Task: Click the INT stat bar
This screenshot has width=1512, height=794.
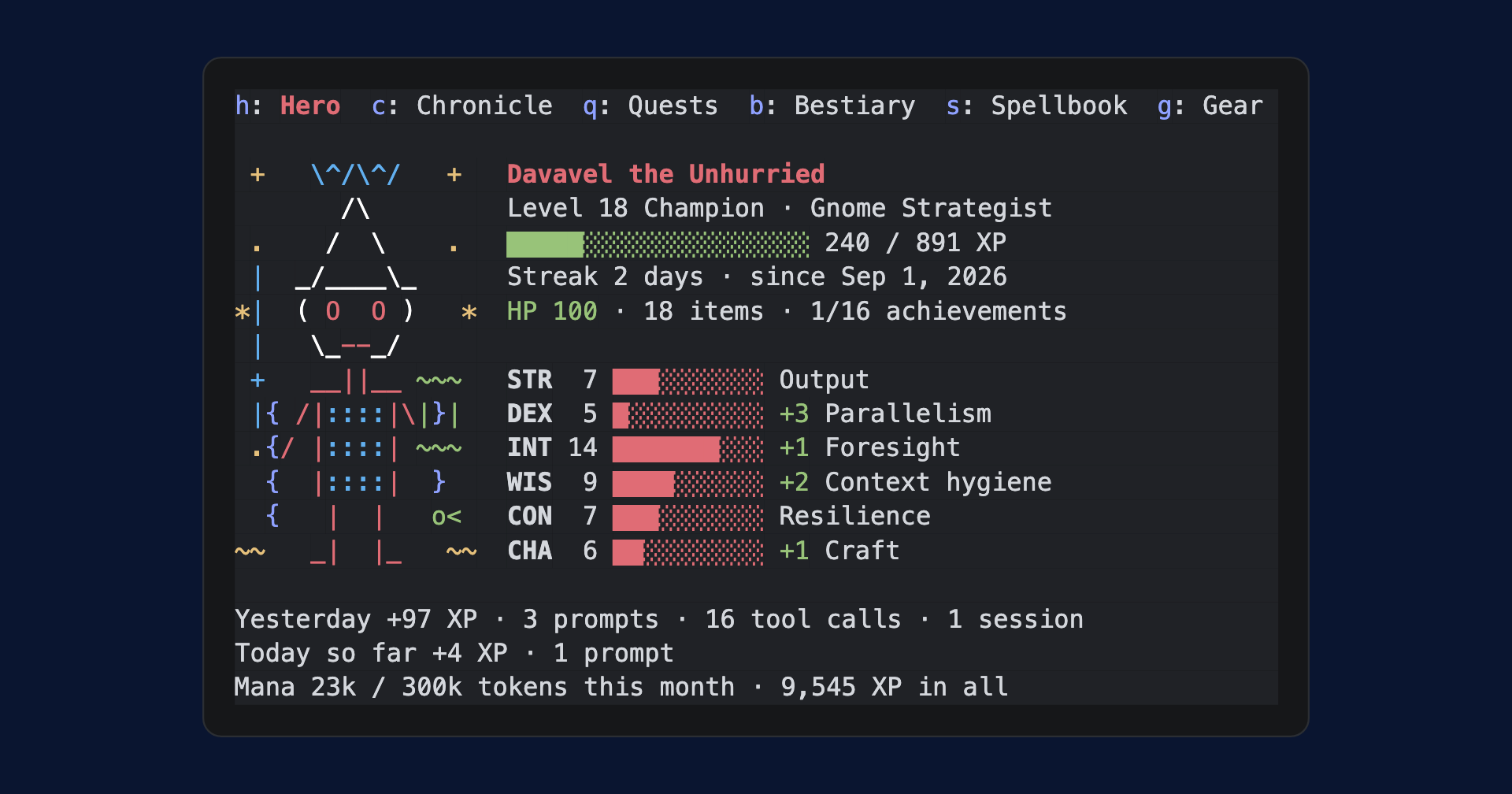Action: 687,449
